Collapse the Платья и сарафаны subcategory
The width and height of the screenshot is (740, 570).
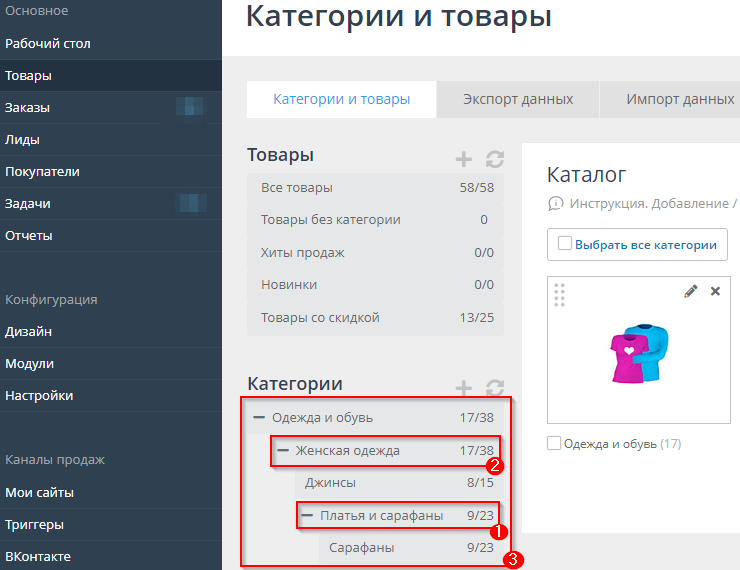[x=307, y=516]
